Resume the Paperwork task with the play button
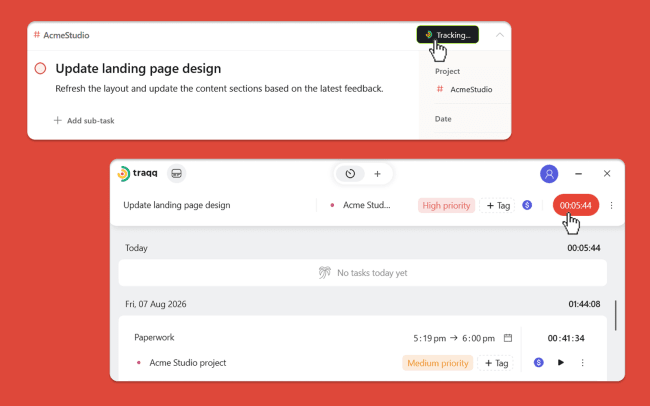Viewport: 650px width, 406px height. pyautogui.click(x=560, y=363)
